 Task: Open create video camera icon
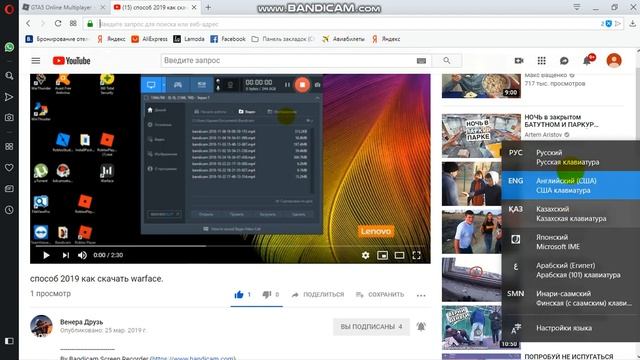519,61
